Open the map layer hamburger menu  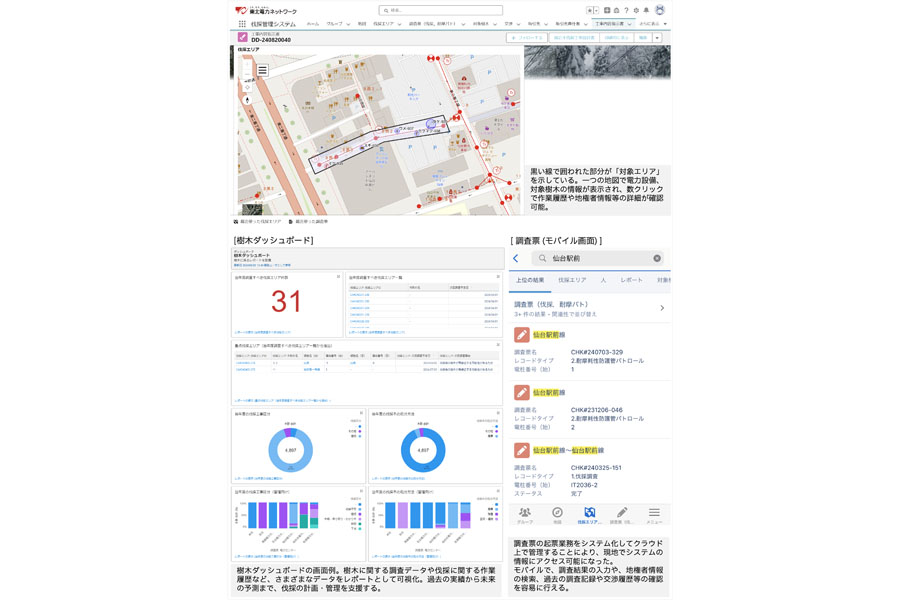[x=262, y=70]
